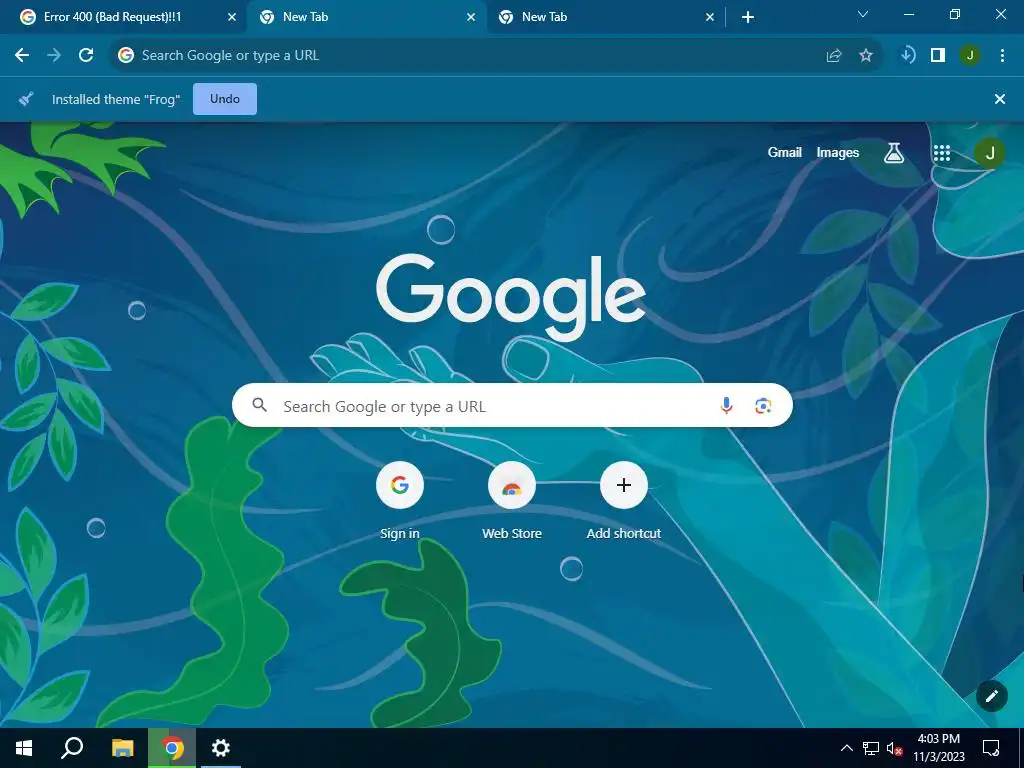Open the Web Store shortcut
This screenshot has height=768, width=1024.
512,501
